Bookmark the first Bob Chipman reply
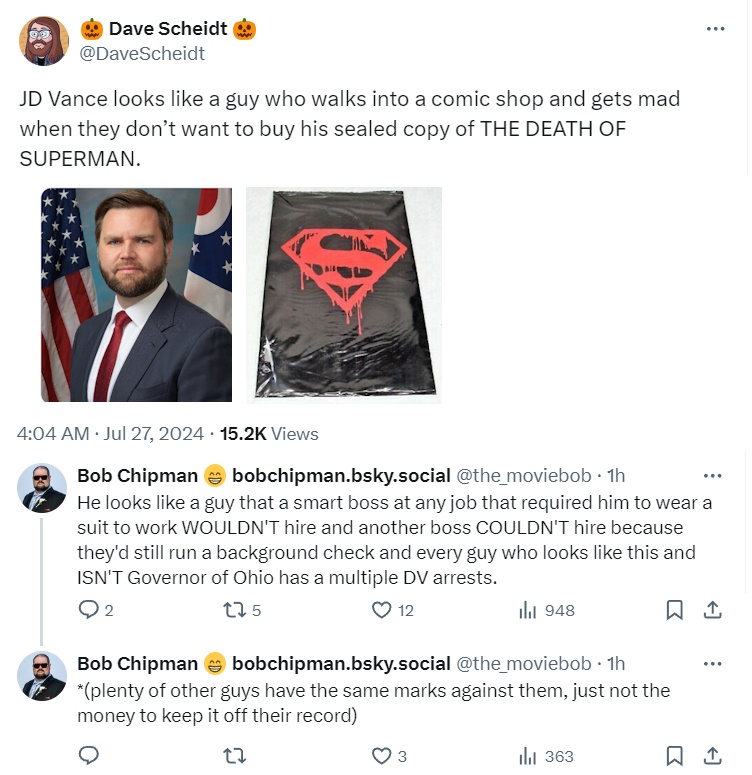The height and width of the screenshot is (775, 752). pyautogui.click(x=675, y=610)
